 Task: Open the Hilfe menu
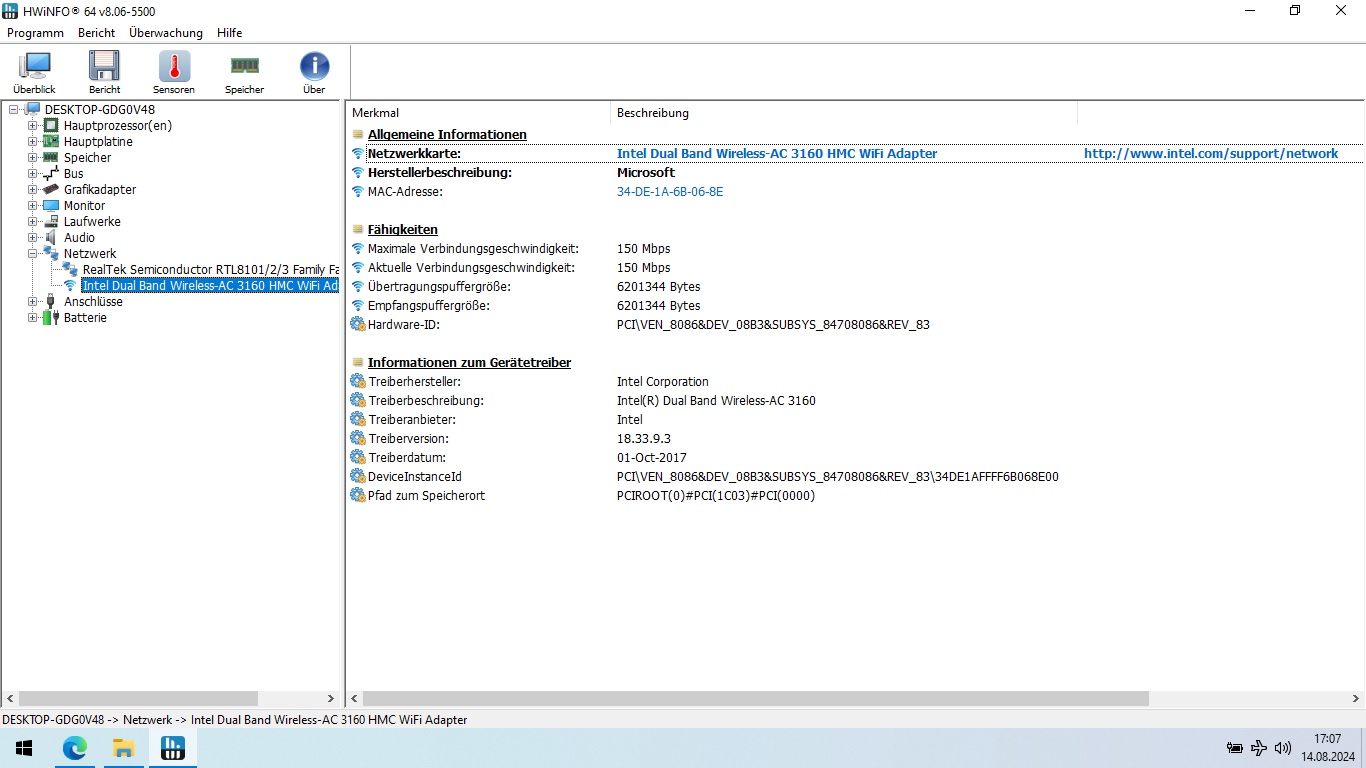230,33
